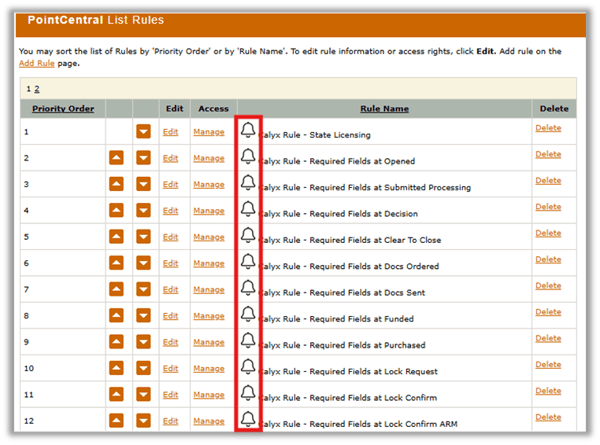Screen dimensions: 600x445
Task: Sort rules by Rule Name column header
Action: [x=386, y=108]
